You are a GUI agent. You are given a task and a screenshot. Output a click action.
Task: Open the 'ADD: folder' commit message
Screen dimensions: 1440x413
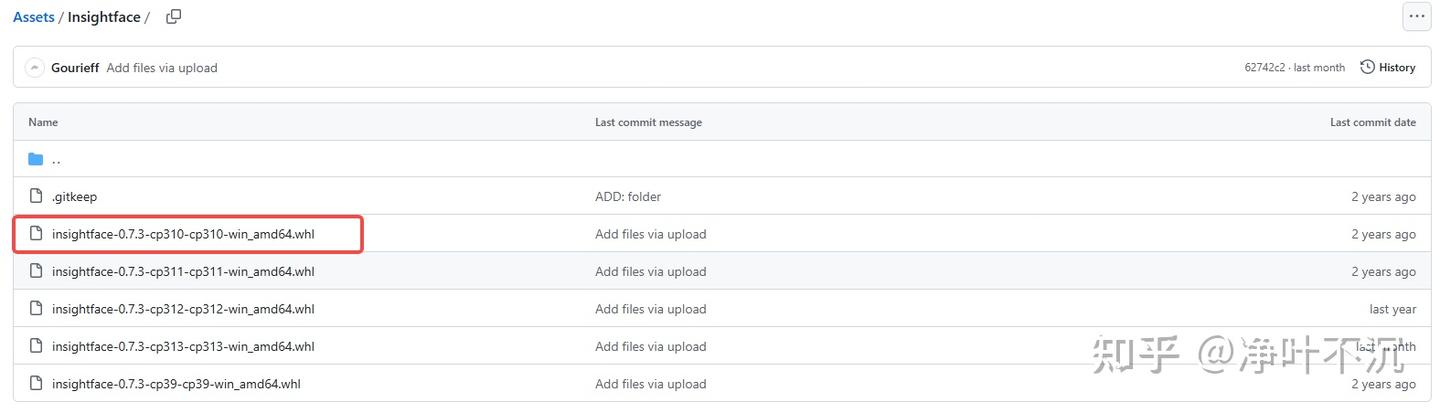coord(628,197)
